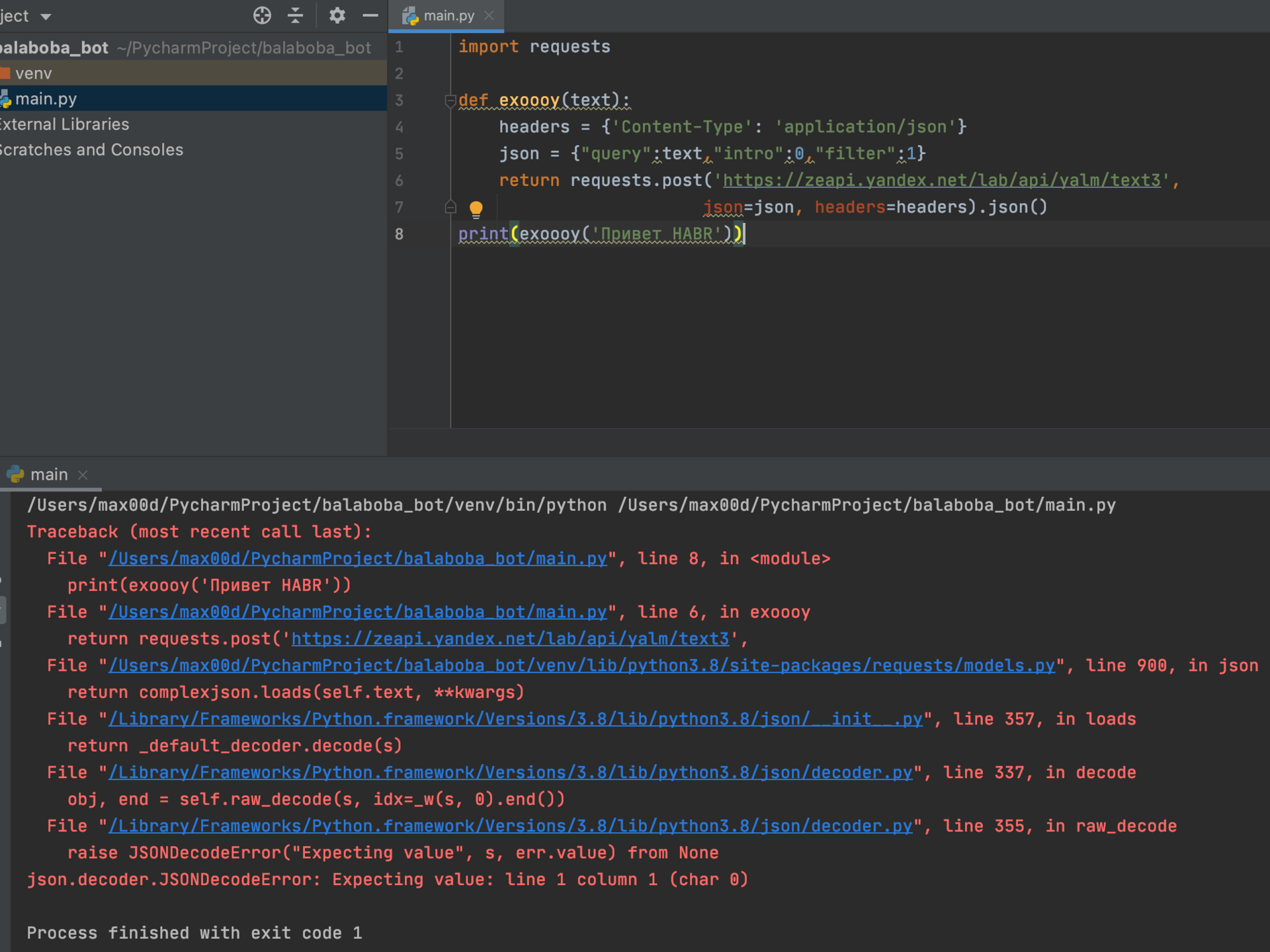Screen dimensions: 1270x952
Task: Click the headers assignment on line 4
Action: coord(733,127)
